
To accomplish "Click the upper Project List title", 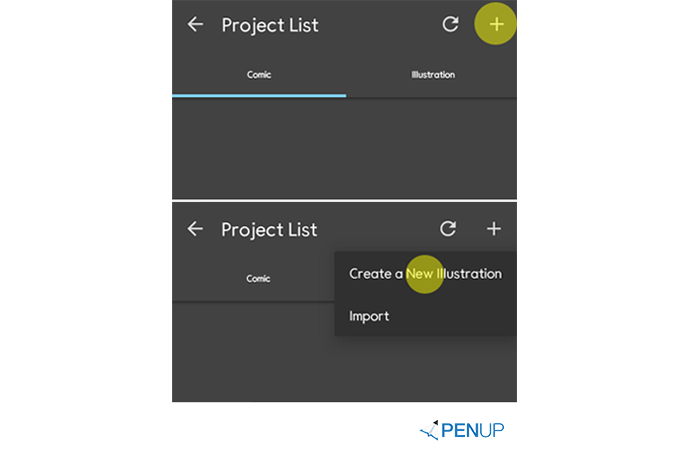I will pos(270,25).
